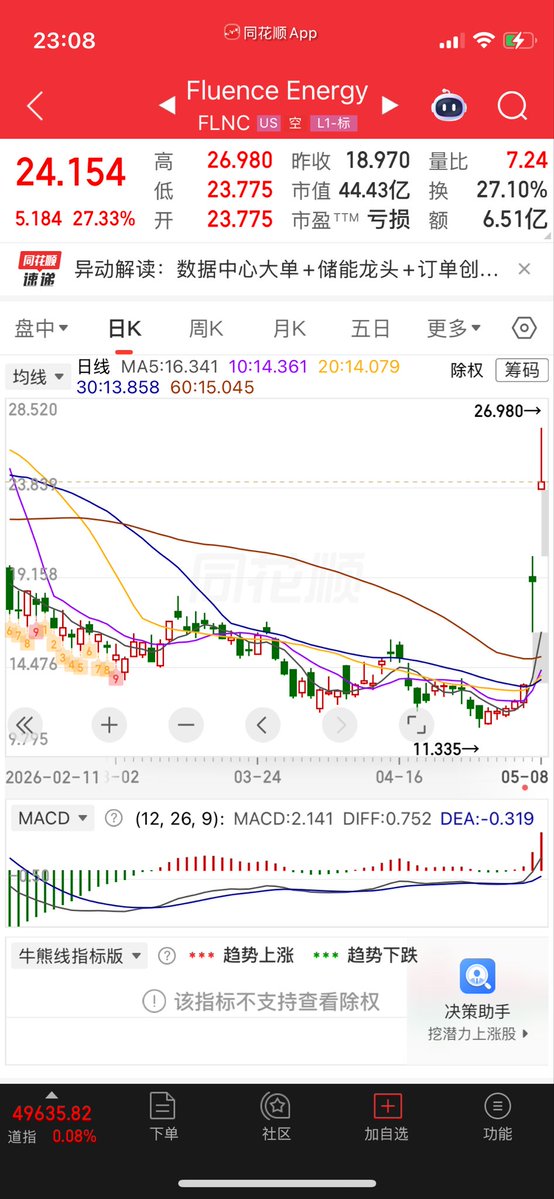Switch to 周K chart tab
This screenshot has width=554, height=1199.
click(206, 329)
